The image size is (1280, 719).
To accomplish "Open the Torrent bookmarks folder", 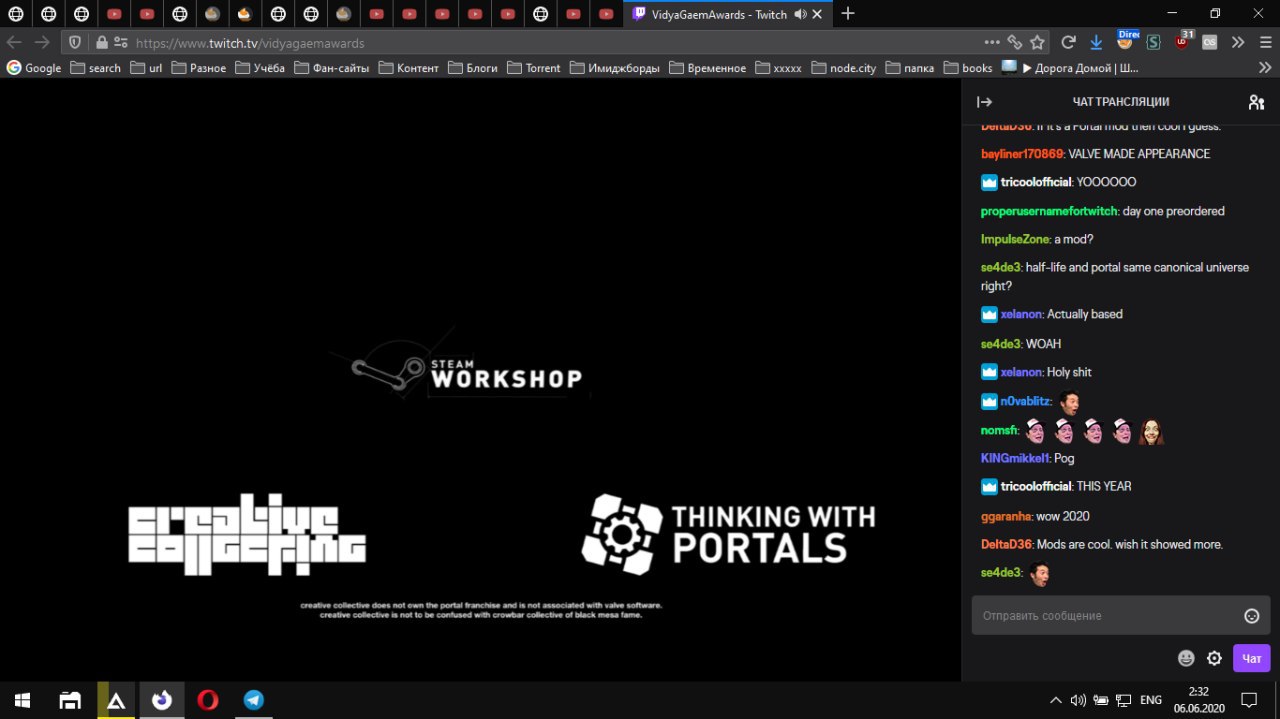I will (x=534, y=68).
